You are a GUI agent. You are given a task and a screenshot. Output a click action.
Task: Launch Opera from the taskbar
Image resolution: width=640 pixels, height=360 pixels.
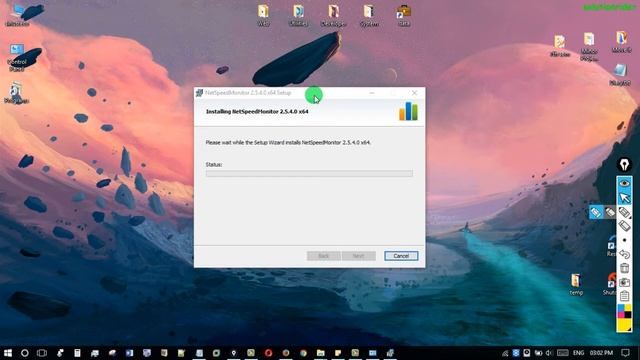[268, 353]
